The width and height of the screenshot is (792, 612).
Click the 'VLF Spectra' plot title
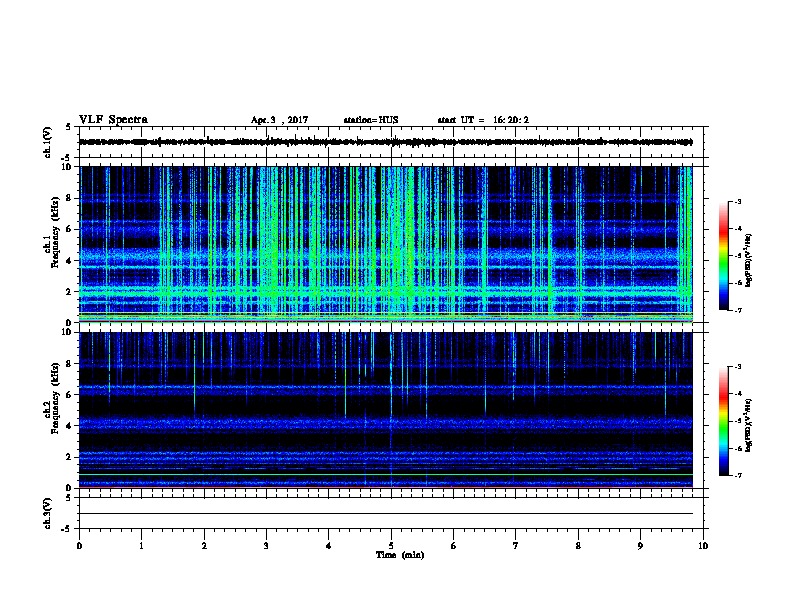pyautogui.click(x=113, y=120)
